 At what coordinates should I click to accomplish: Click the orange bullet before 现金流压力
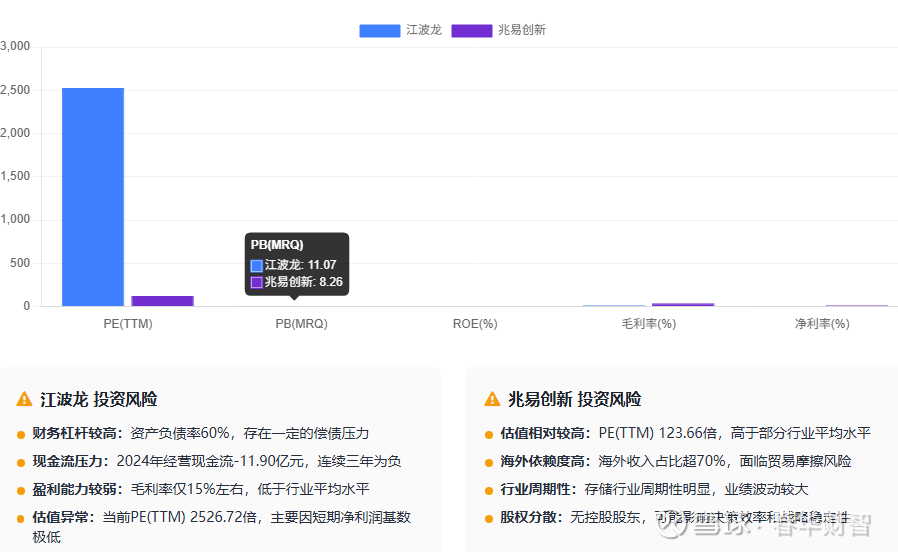[x=21, y=462]
